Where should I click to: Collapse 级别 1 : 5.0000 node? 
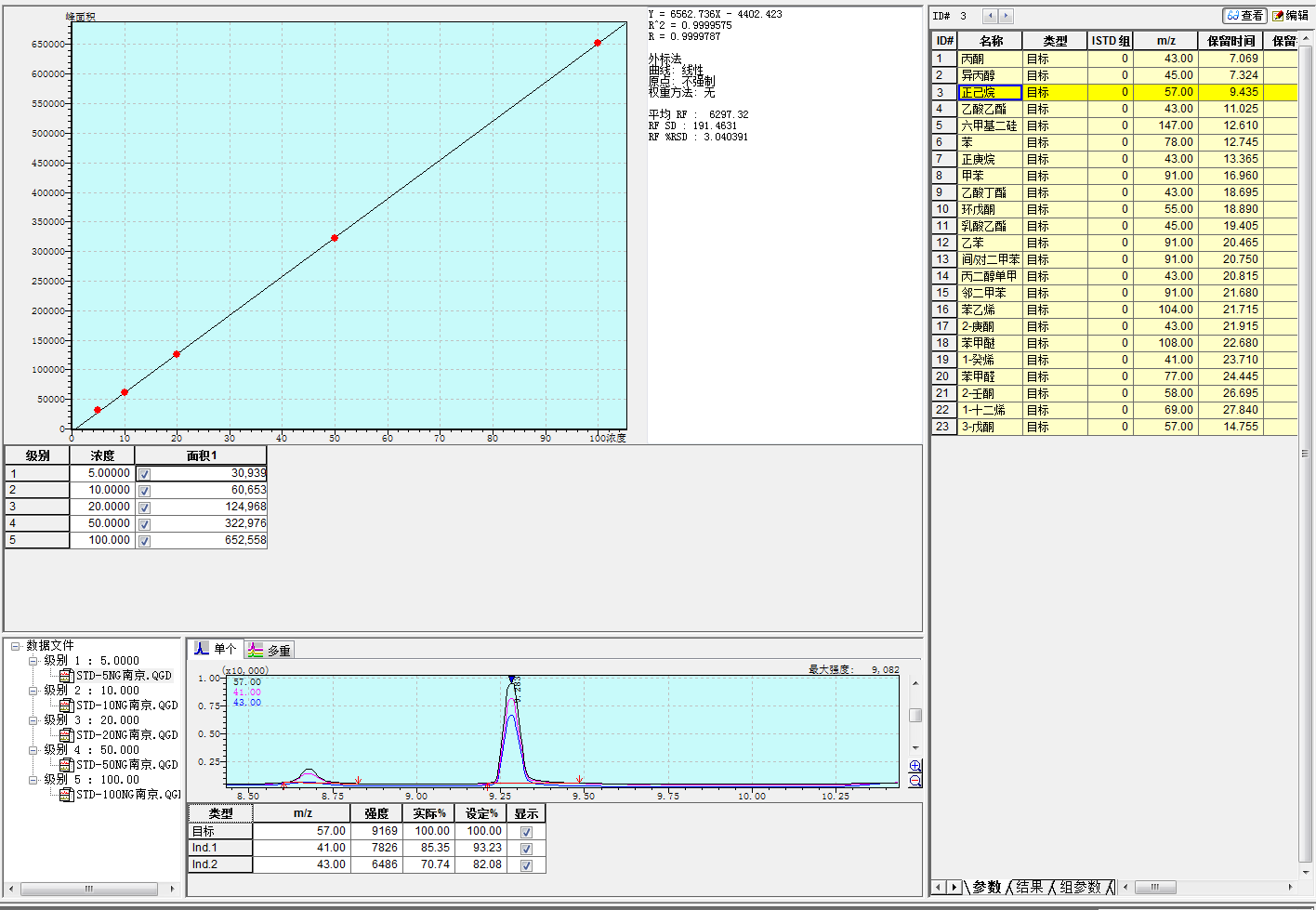click(33, 661)
